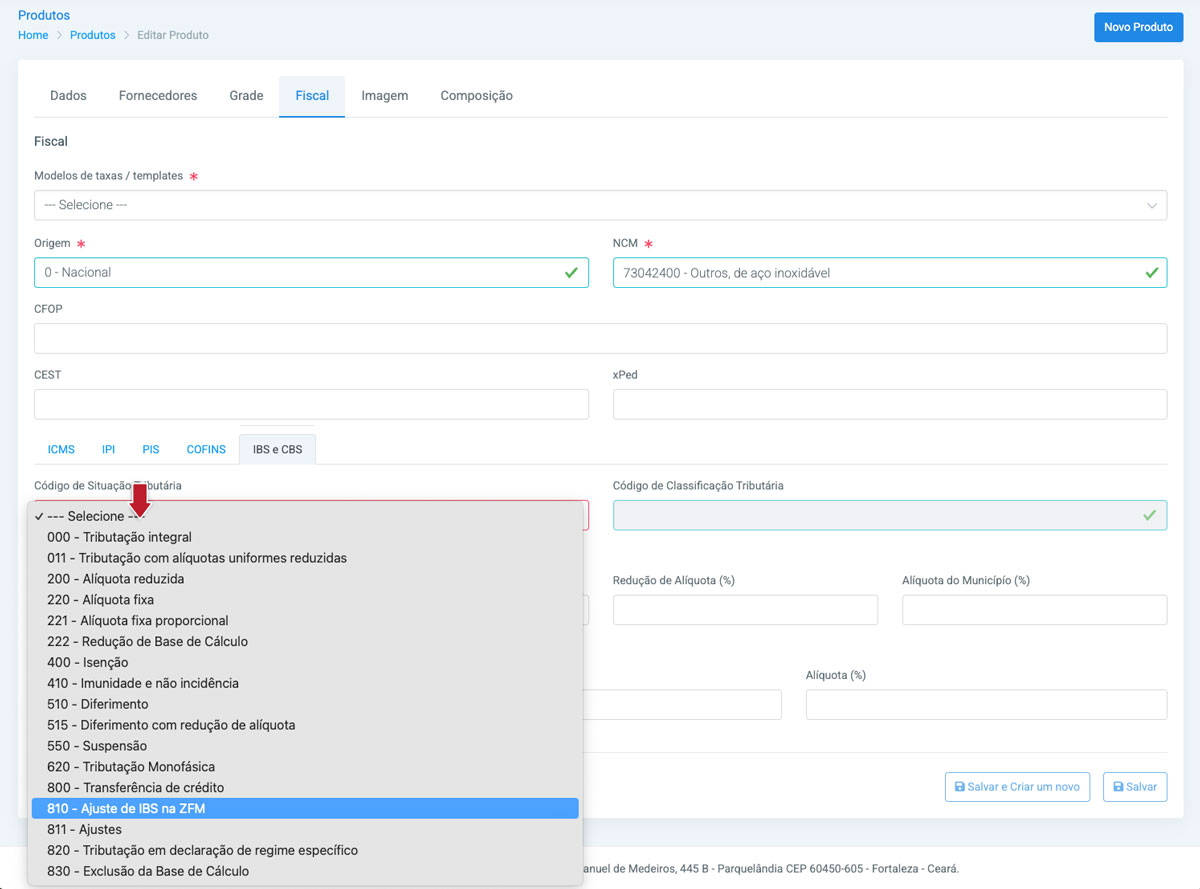This screenshot has height=889, width=1200.
Task: Switch to the ICMS tax tab
Action: tap(61, 450)
